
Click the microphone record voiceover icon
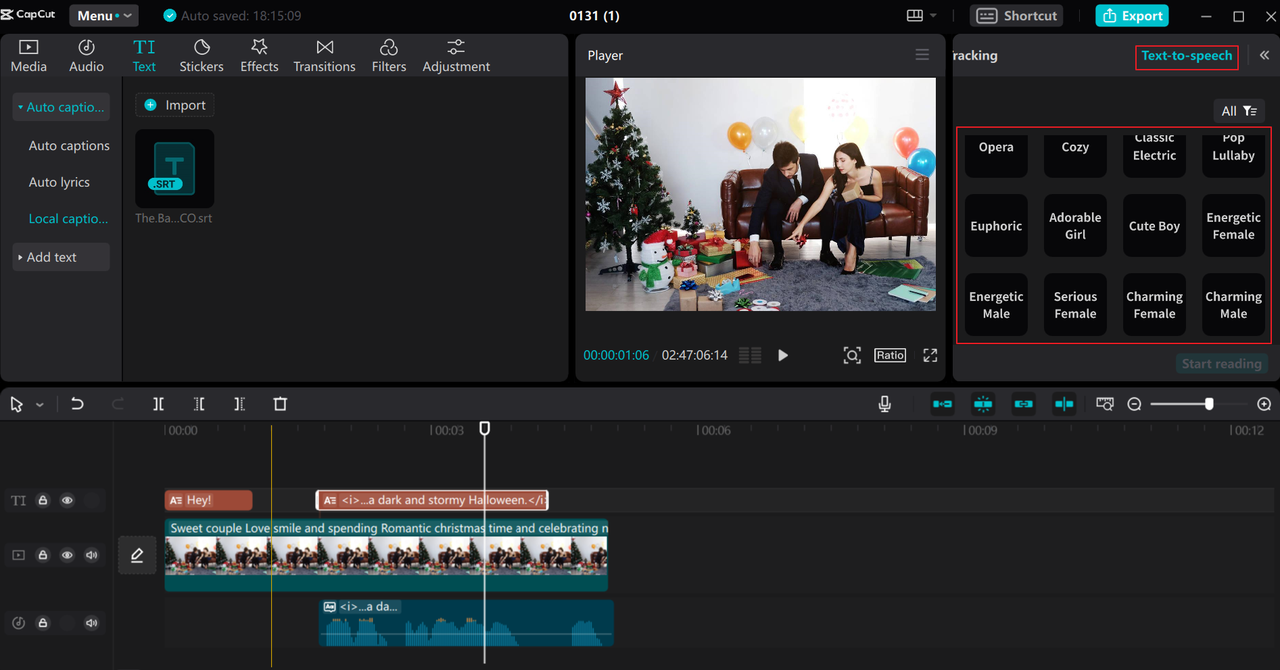point(884,404)
